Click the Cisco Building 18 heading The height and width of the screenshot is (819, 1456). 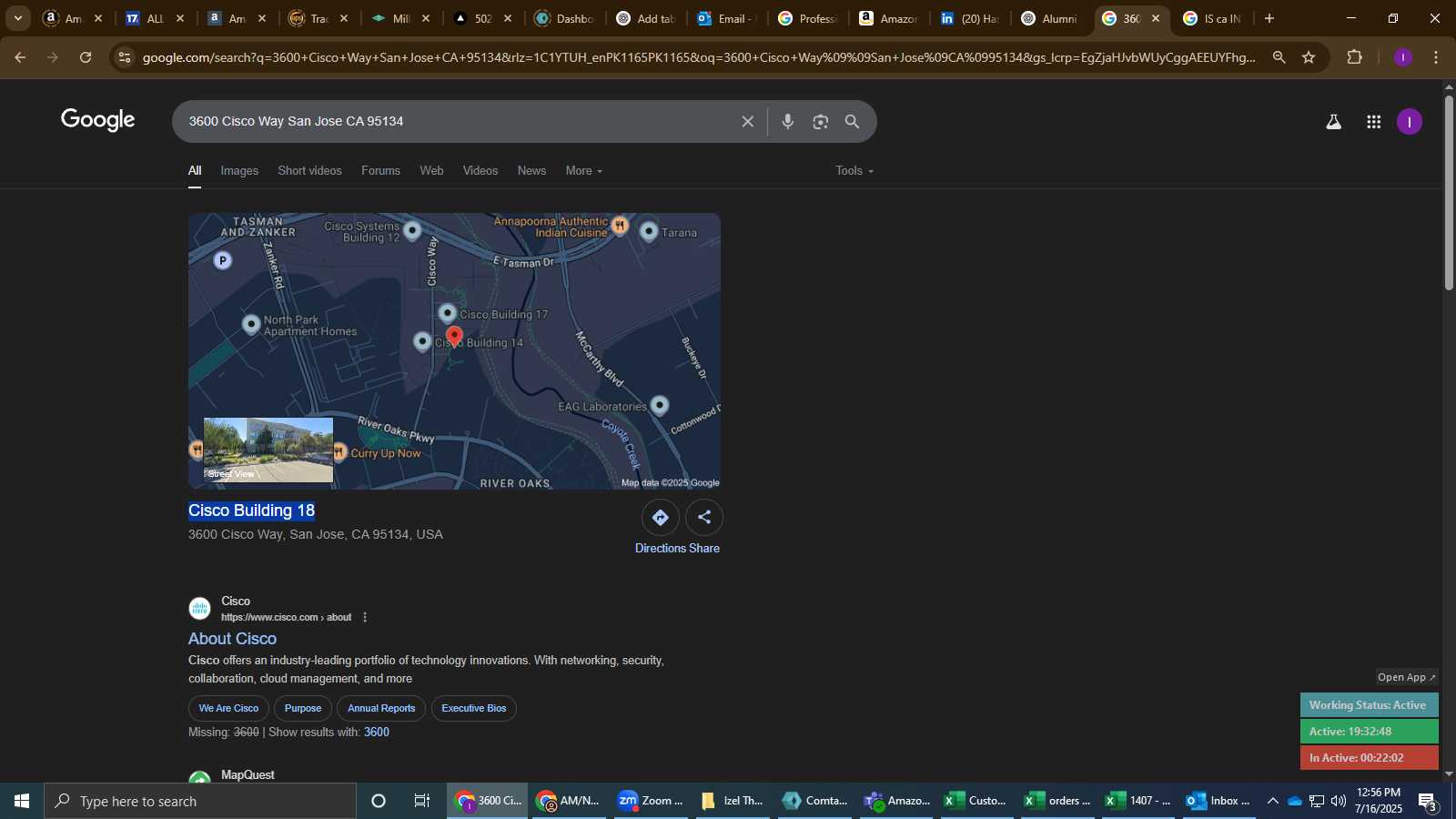tap(252, 511)
